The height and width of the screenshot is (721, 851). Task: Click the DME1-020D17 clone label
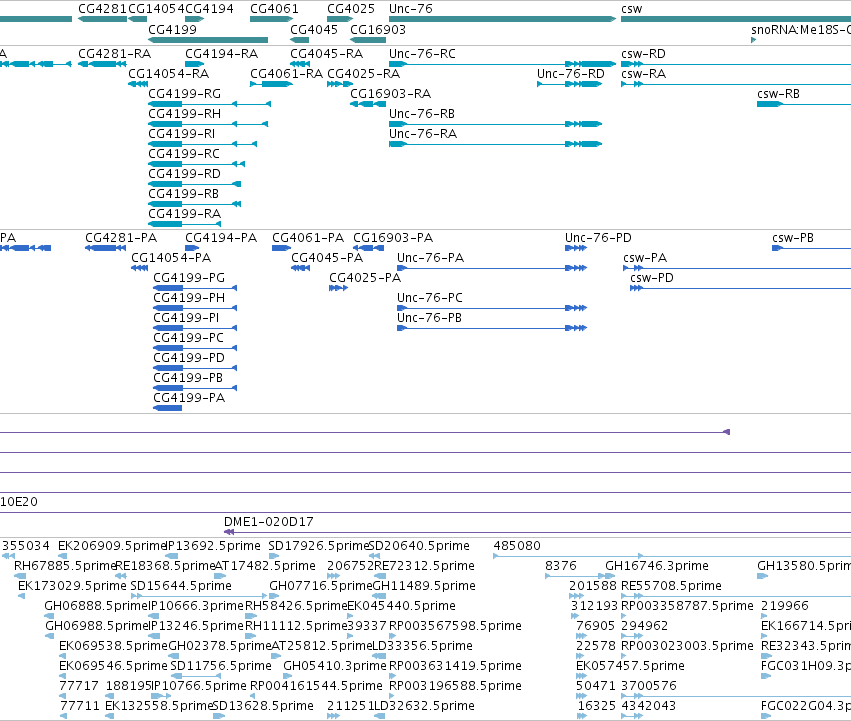point(269,522)
